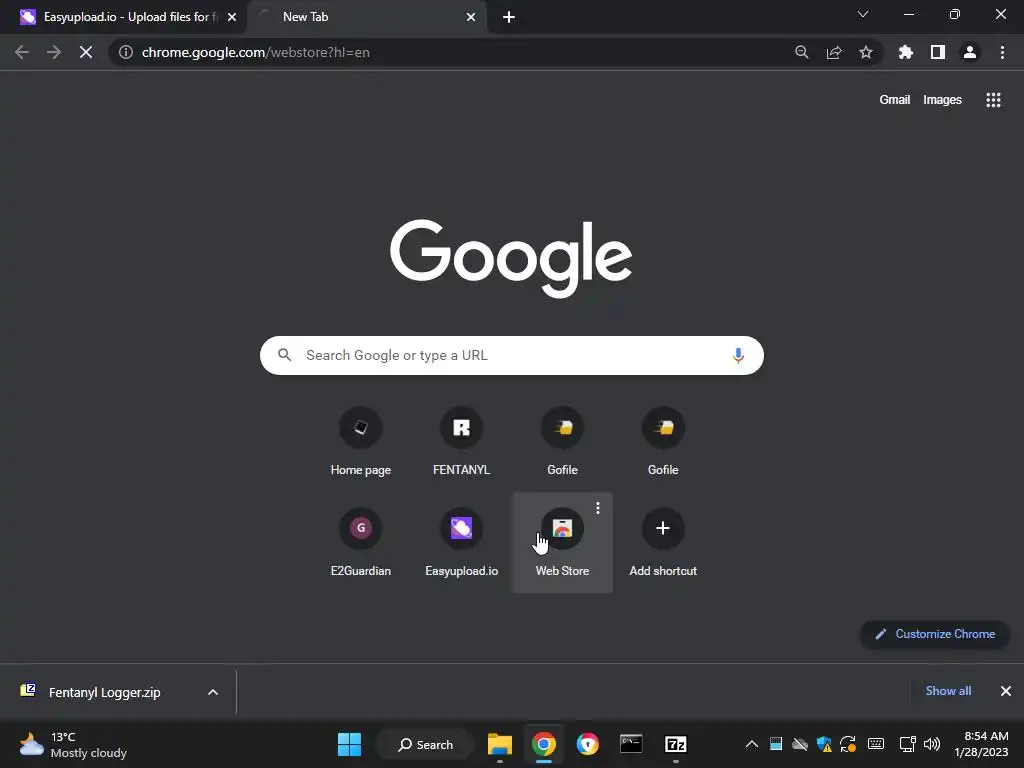This screenshot has width=1024, height=768.
Task: Open the Easyupload.io shortcut
Action: tap(461, 543)
